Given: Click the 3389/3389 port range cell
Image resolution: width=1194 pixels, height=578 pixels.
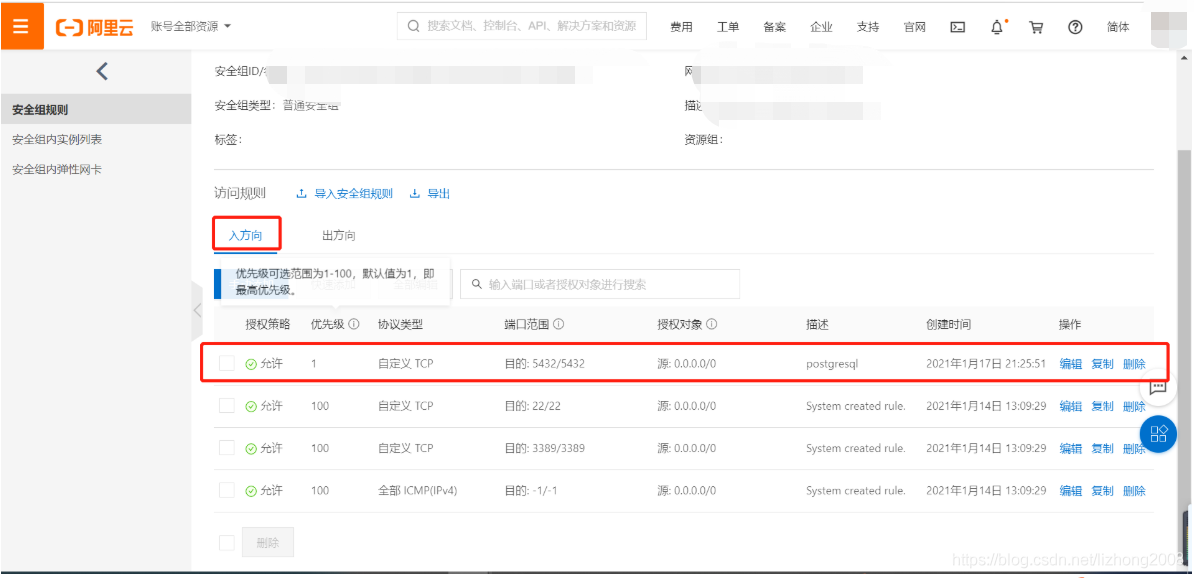Looking at the screenshot, I should [544, 449].
